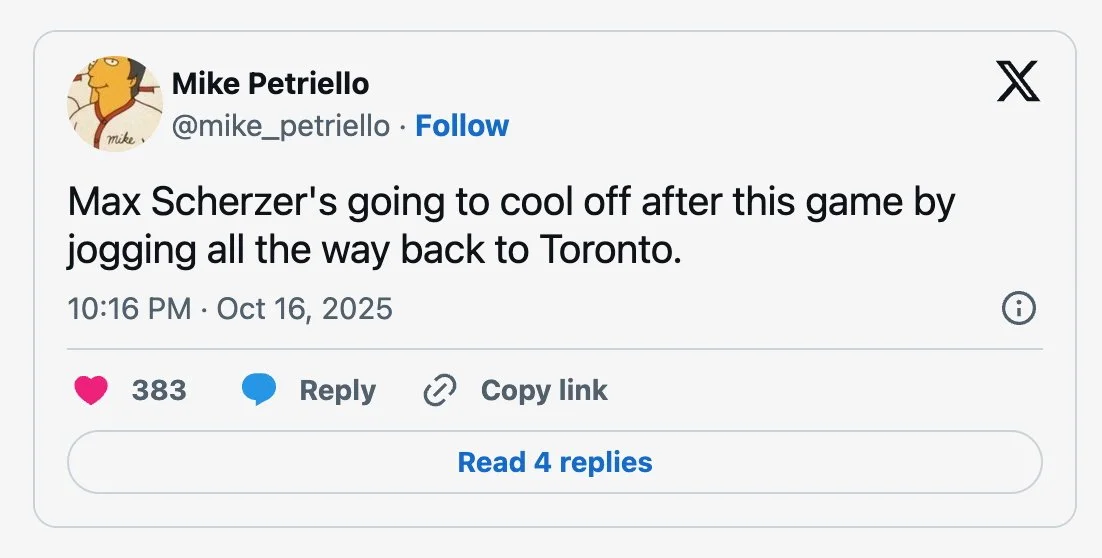
Task: Click the 383 likes count
Action: [159, 391]
